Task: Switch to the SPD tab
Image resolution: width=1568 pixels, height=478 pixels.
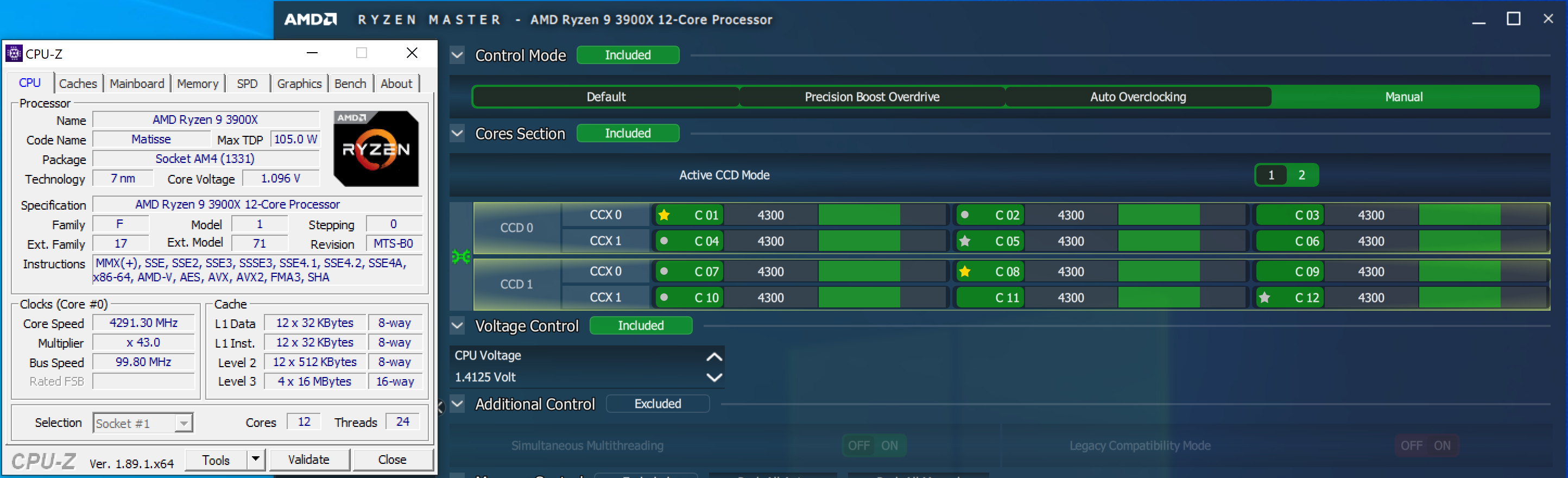Action: [247, 84]
